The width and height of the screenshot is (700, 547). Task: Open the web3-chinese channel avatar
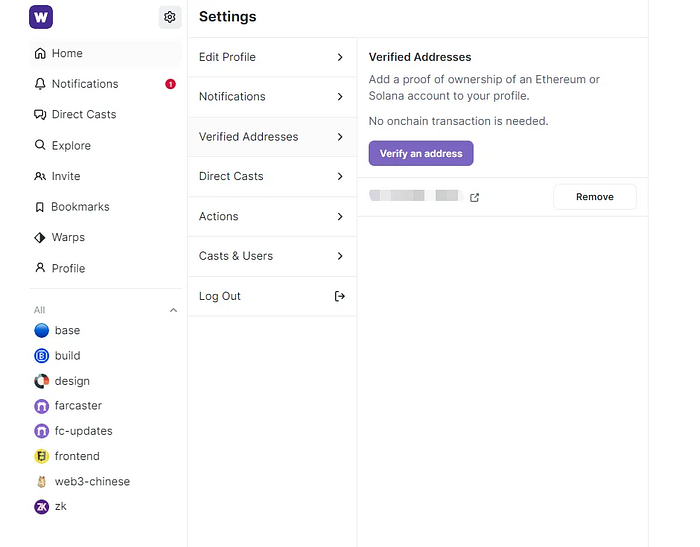(42, 481)
